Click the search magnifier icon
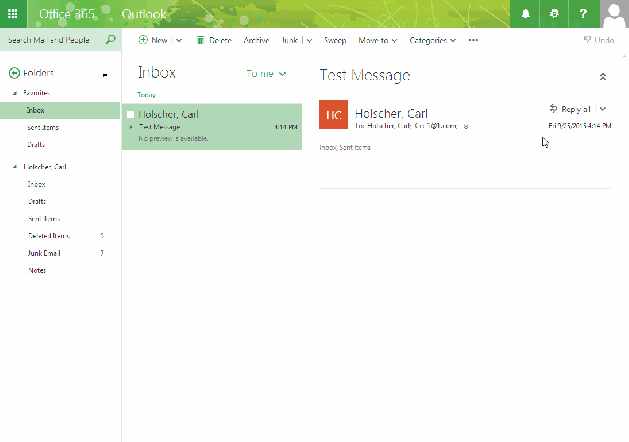Screen dimensions: 629x442 coord(110,40)
